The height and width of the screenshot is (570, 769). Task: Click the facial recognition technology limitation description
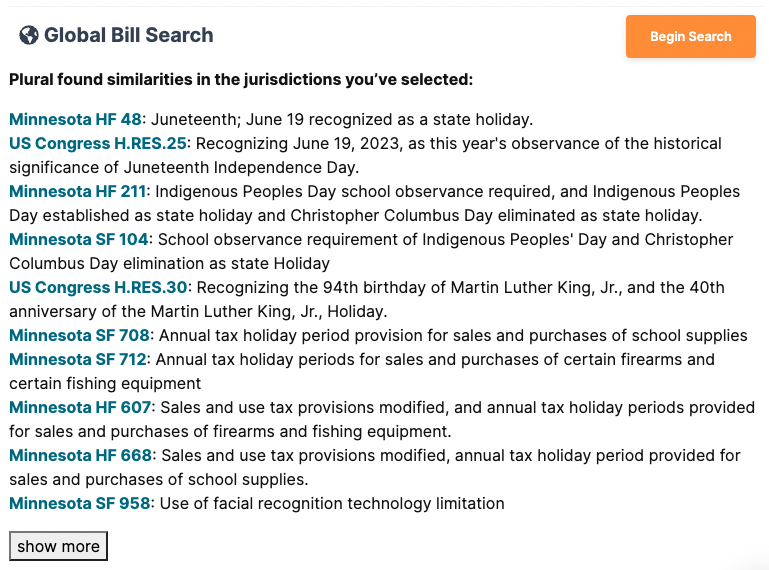click(332, 503)
